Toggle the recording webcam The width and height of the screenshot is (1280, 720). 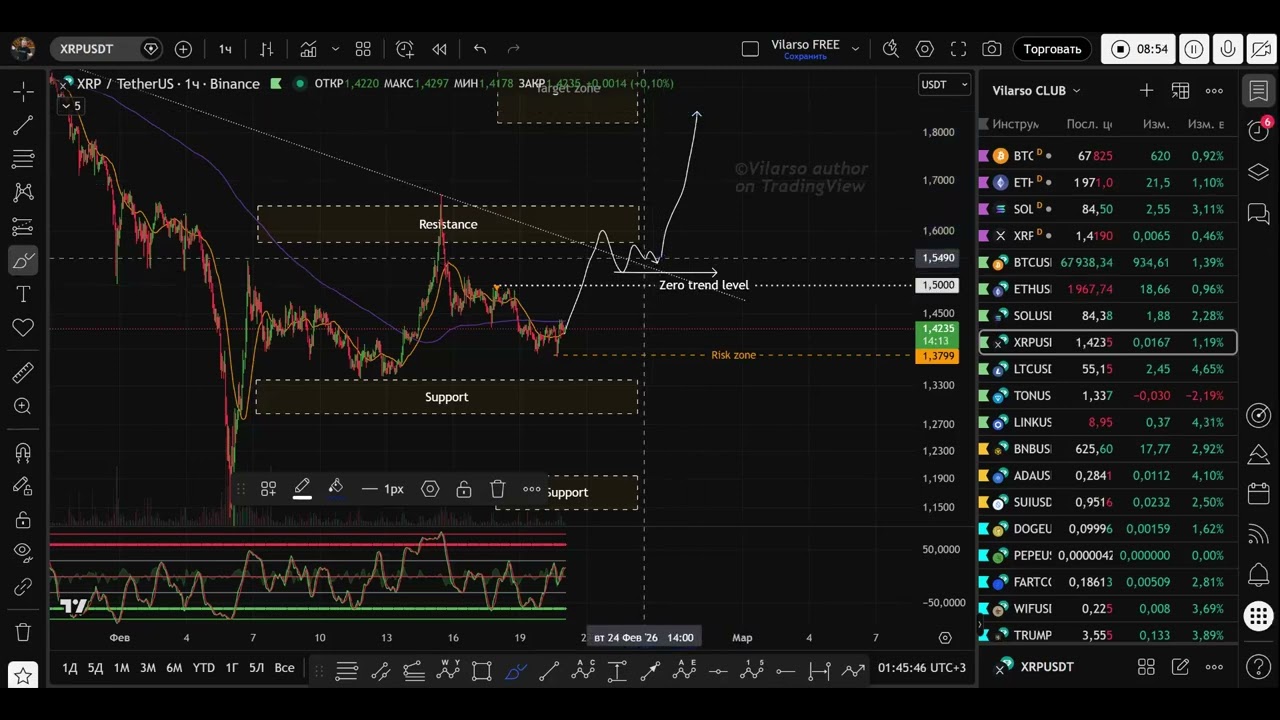1263,48
